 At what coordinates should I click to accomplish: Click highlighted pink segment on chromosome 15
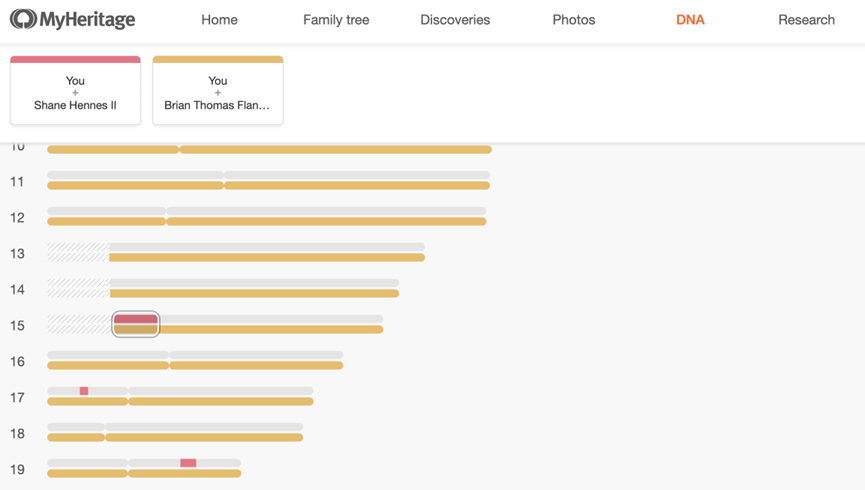click(x=136, y=319)
